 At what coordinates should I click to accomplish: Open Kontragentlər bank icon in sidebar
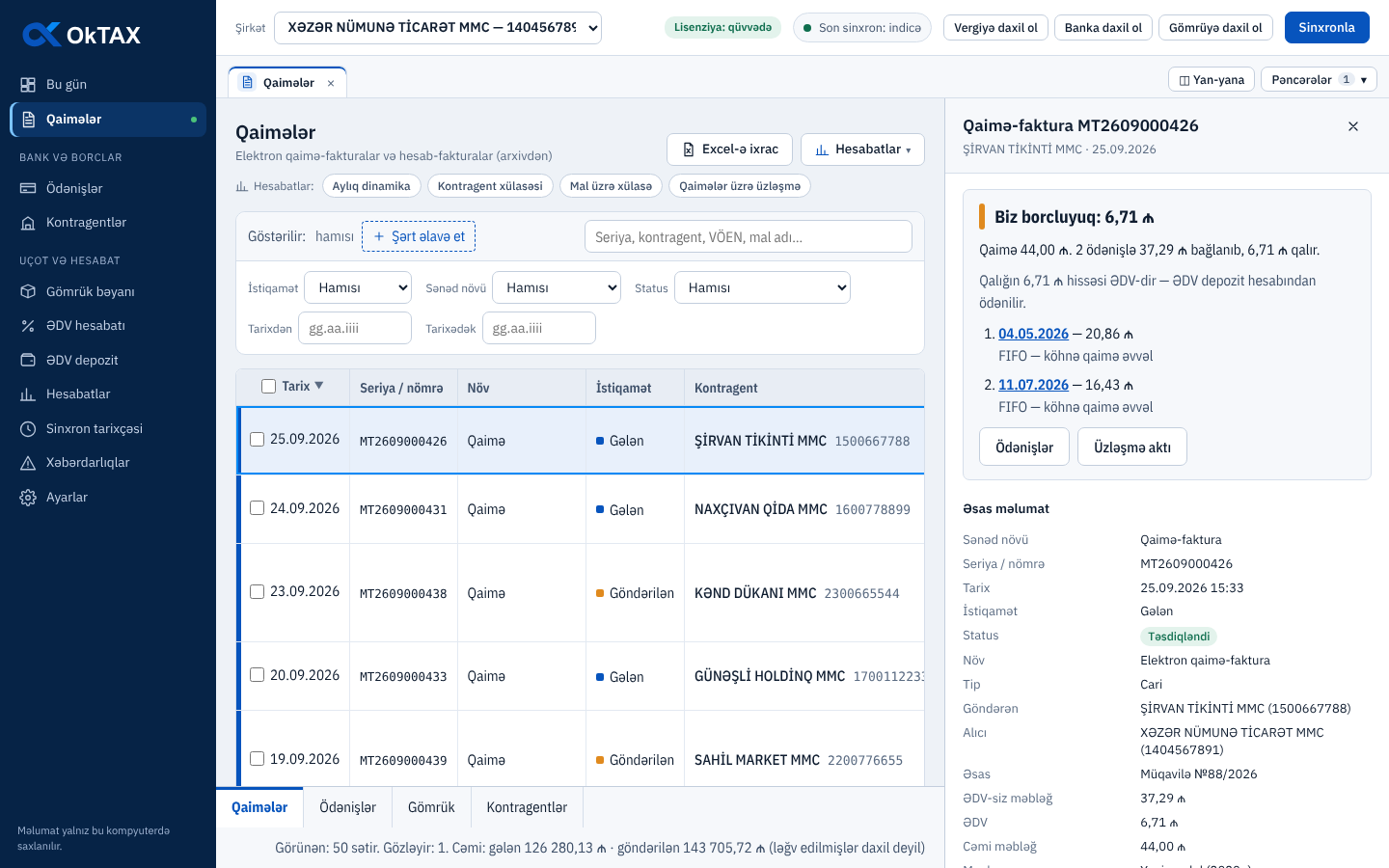(28, 223)
